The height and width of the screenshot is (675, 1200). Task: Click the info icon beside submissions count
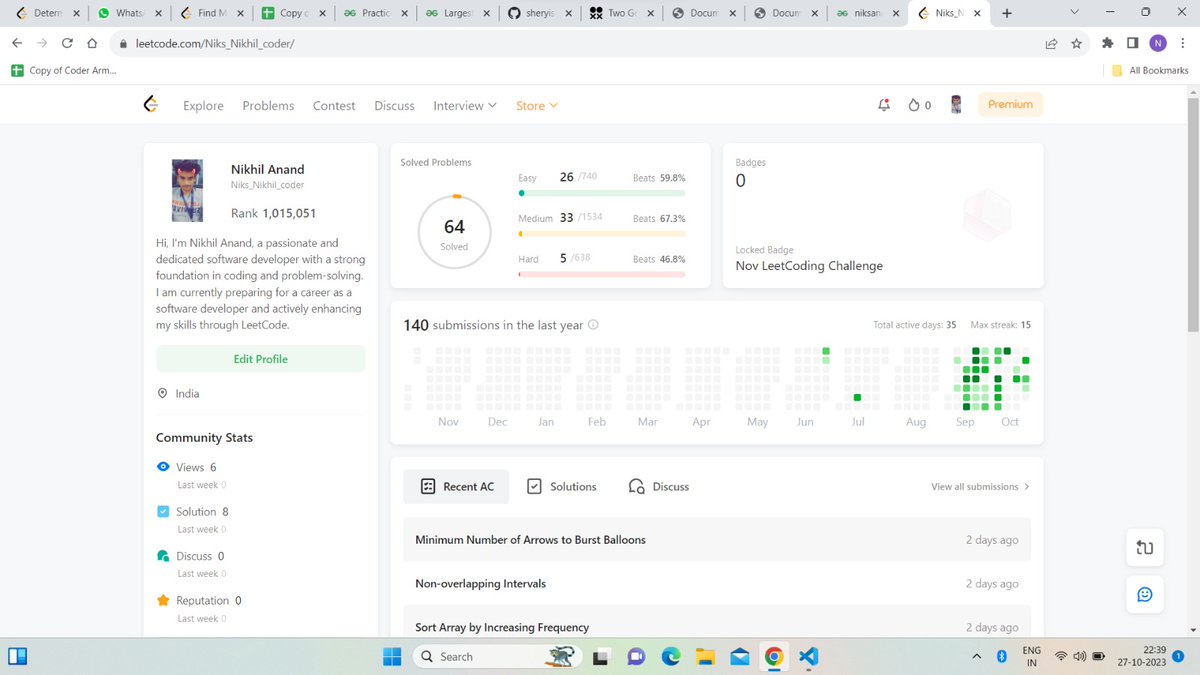point(593,325)
